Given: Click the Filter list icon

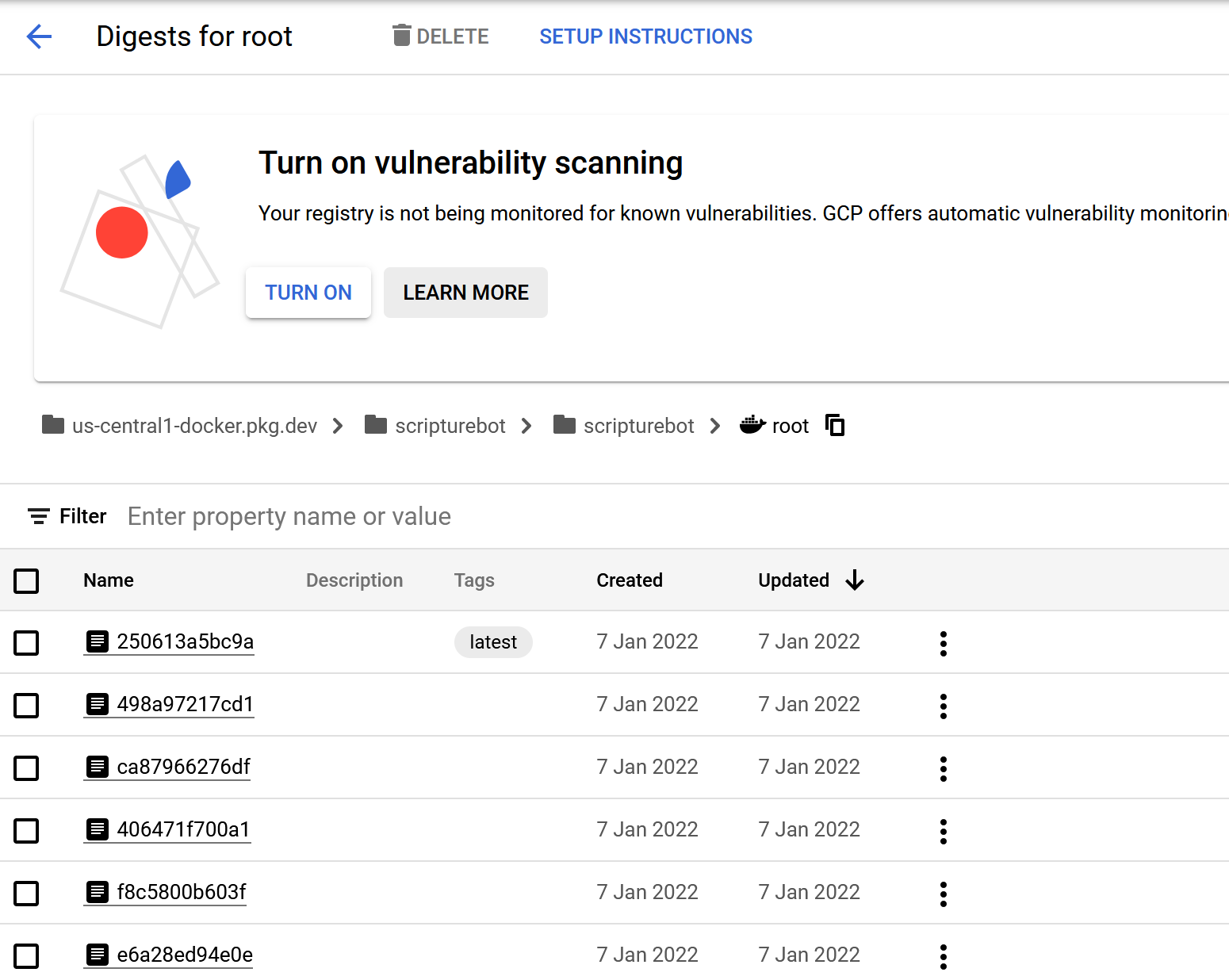Looking at the screenshot, I should point(39,517).
